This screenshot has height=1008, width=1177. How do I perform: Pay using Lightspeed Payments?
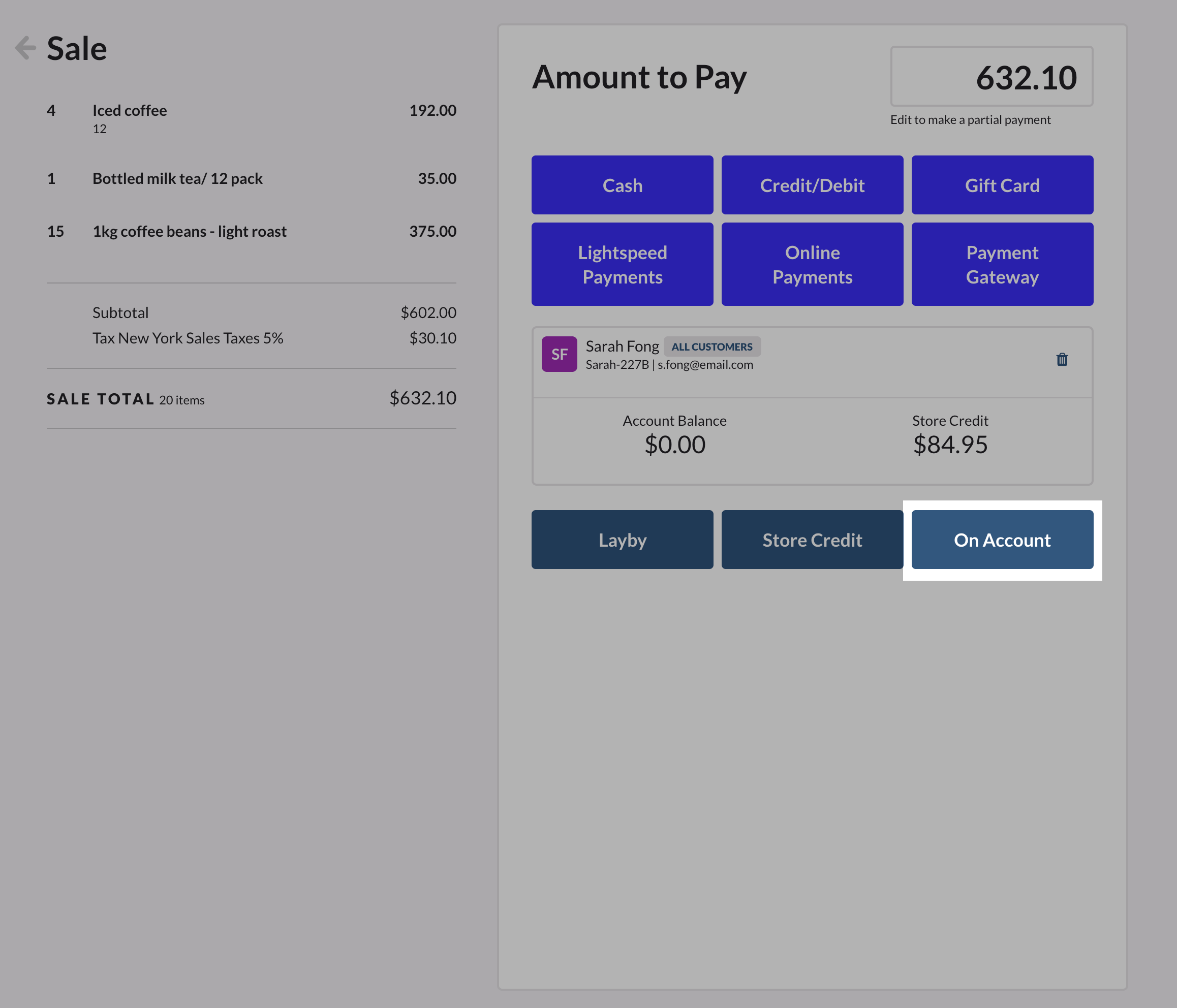click(x=622, y=265)
